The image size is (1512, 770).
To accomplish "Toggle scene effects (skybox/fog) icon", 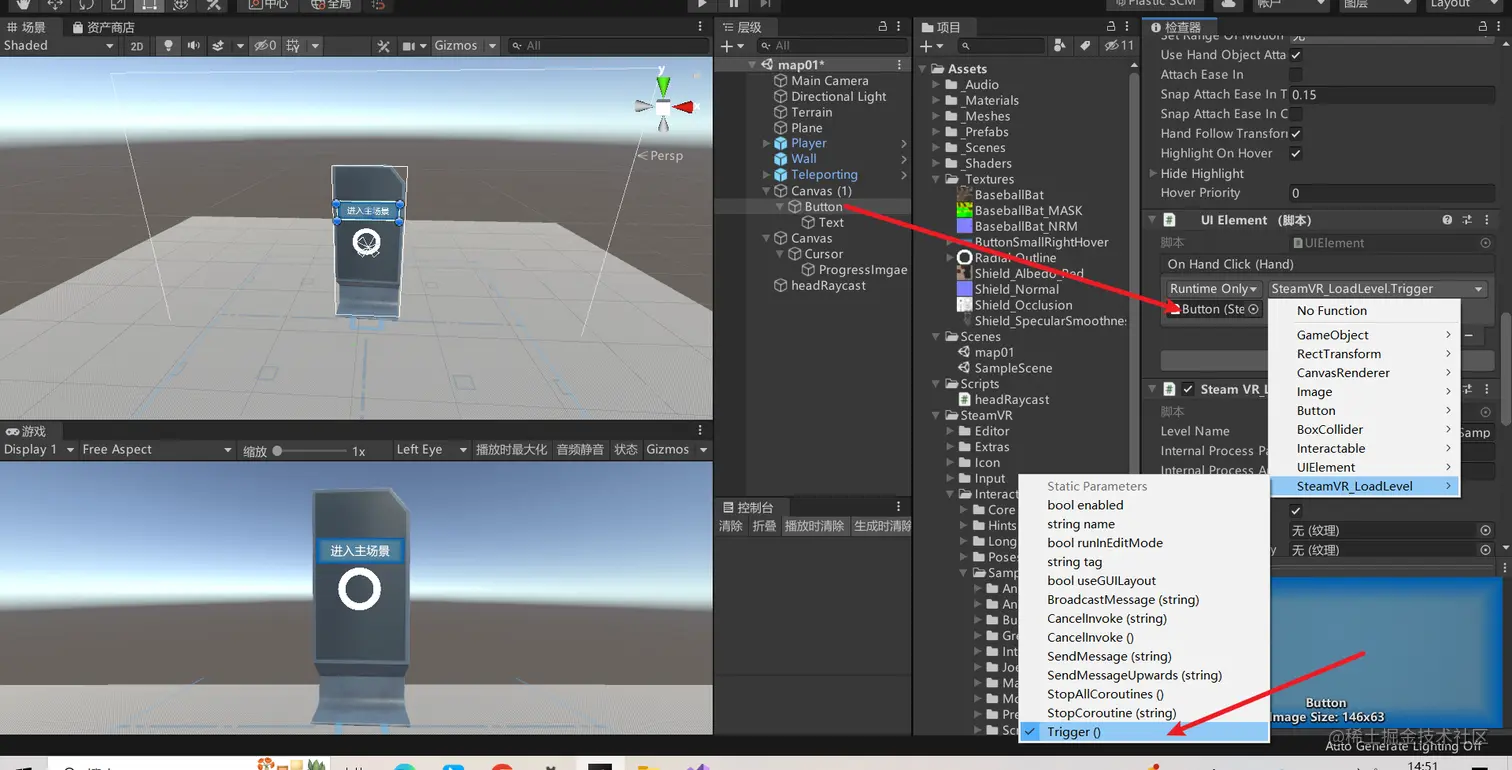I will point(218,46).
